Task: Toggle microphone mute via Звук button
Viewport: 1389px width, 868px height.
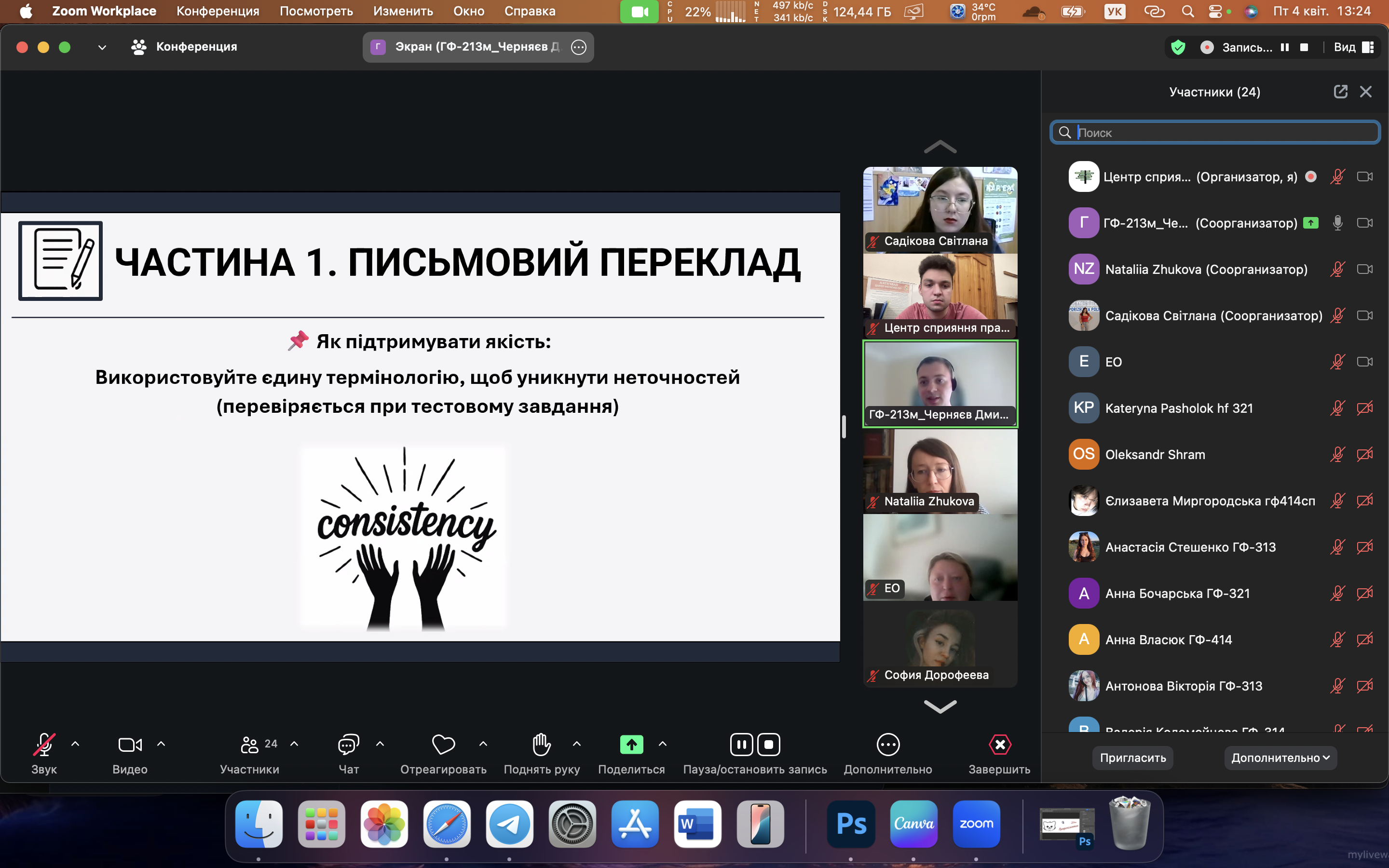Action: coord(43,745)
